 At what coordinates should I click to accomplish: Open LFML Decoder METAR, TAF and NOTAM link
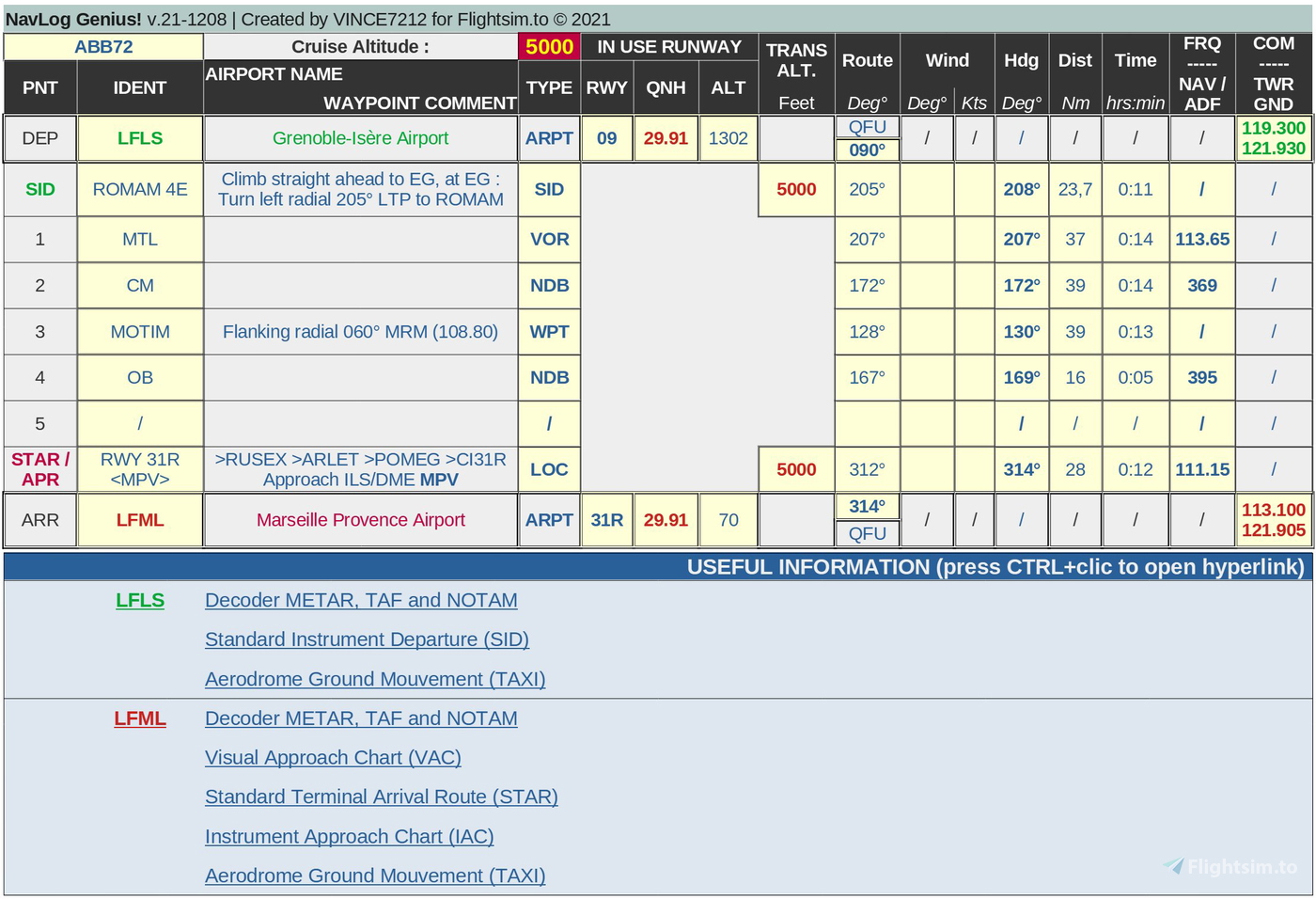[361, 718]
